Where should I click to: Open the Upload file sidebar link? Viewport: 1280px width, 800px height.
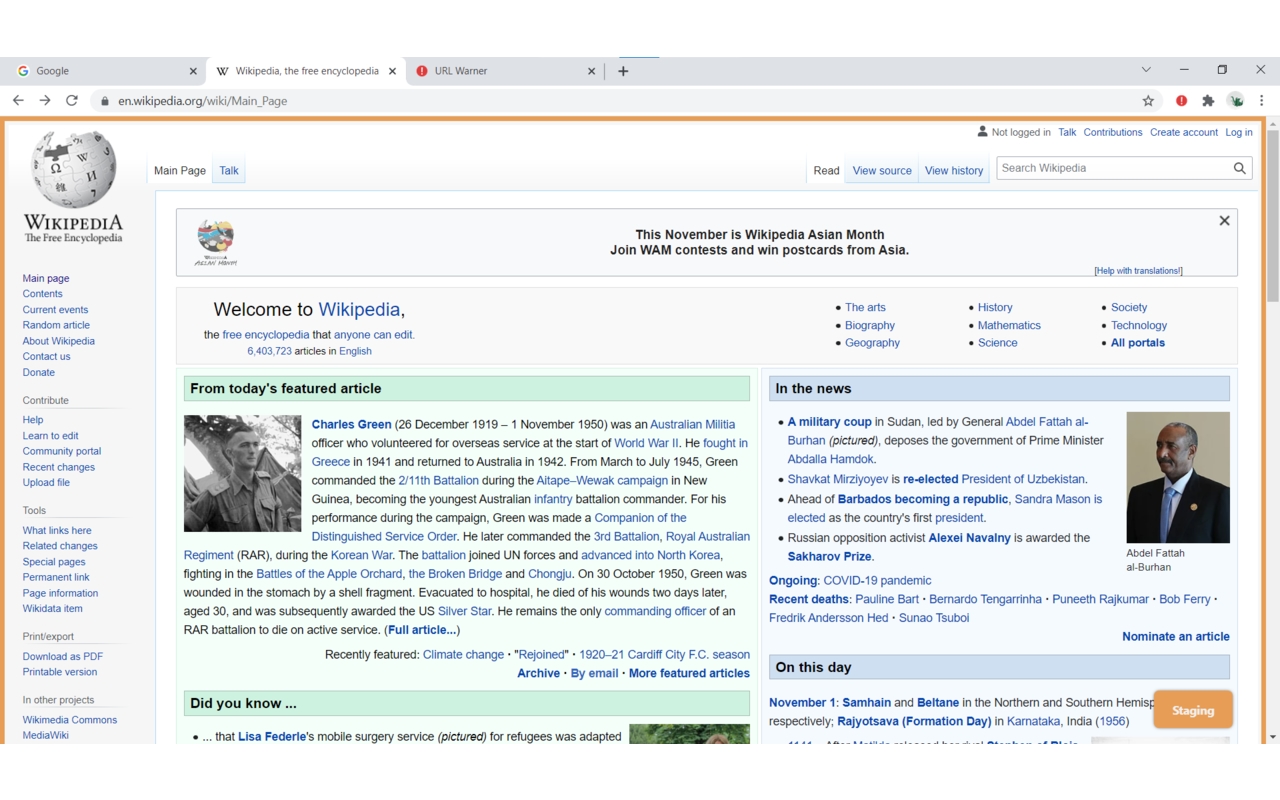coord(46,483)
